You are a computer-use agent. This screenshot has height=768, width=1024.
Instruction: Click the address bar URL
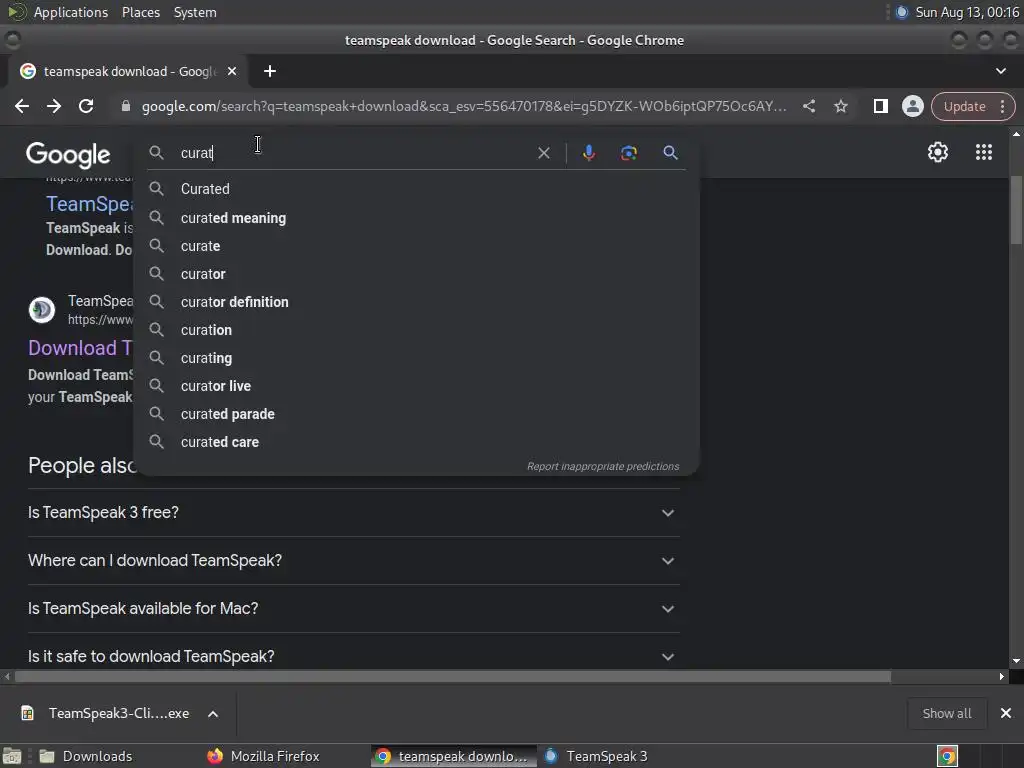pos(464,106)
